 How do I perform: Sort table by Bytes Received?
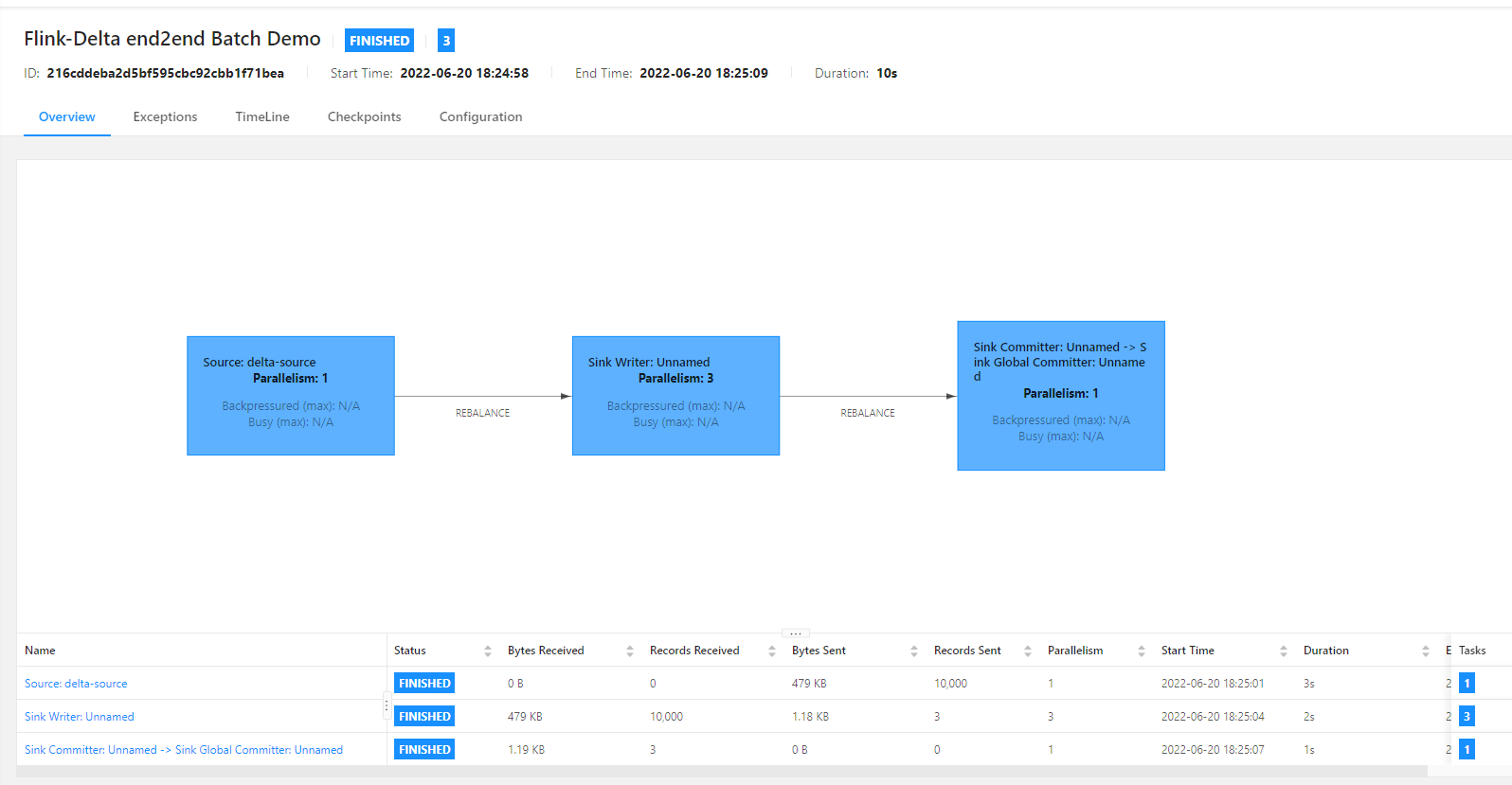tap(630, 651)
